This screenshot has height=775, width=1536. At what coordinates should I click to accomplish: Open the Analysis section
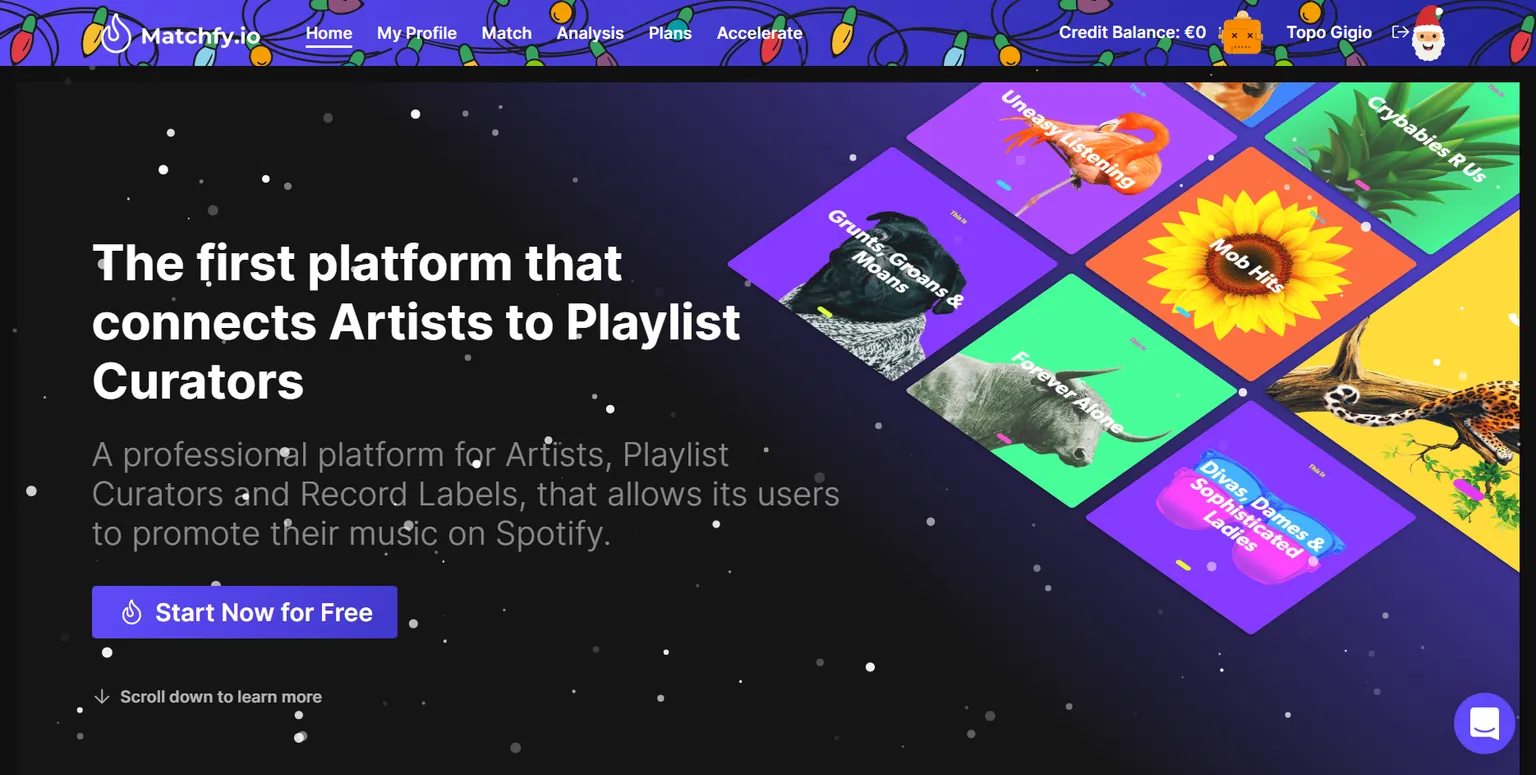click(x=590, y=33)
